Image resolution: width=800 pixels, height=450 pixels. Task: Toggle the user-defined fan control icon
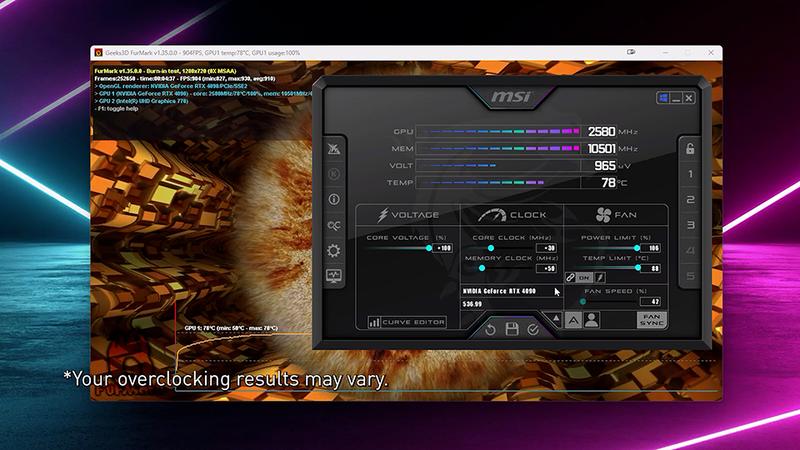pos(591,320)
